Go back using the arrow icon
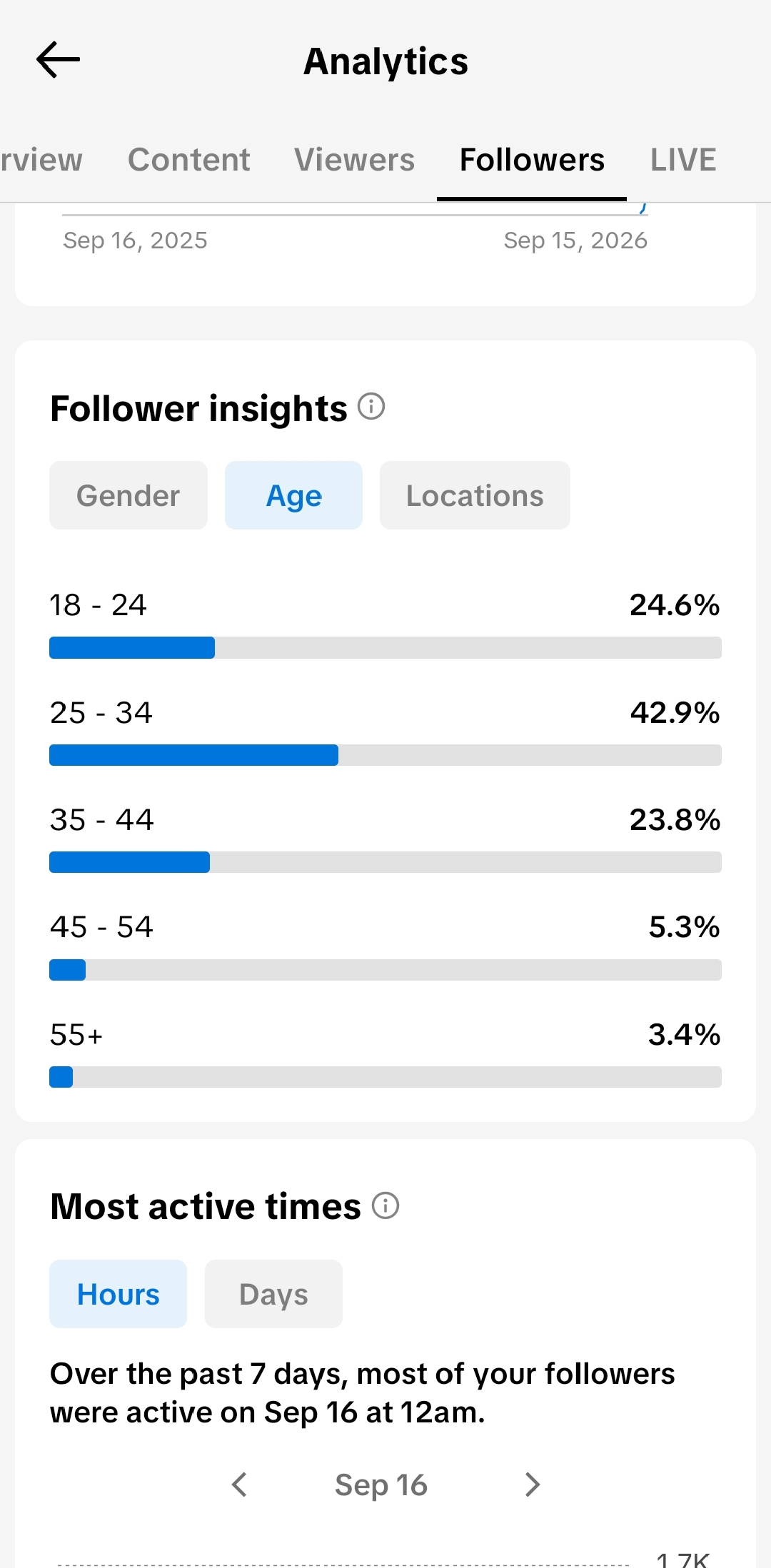 [58, 60]
